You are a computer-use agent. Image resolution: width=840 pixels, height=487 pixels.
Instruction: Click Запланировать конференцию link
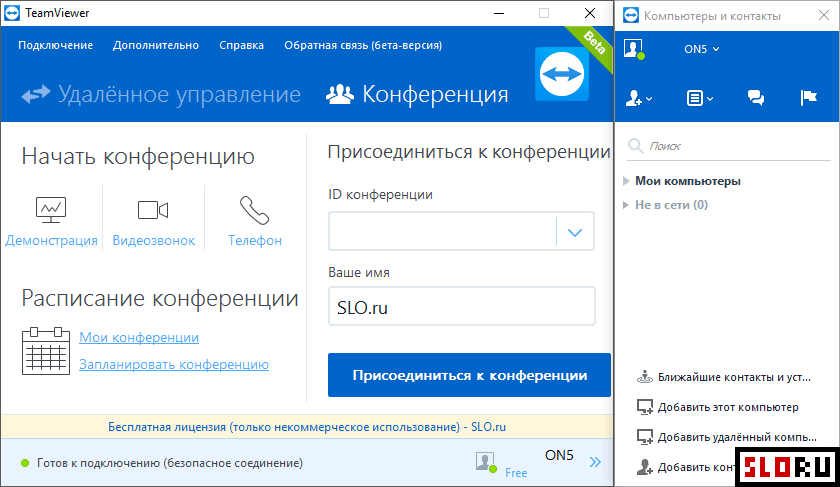click(x=174, y=364)
